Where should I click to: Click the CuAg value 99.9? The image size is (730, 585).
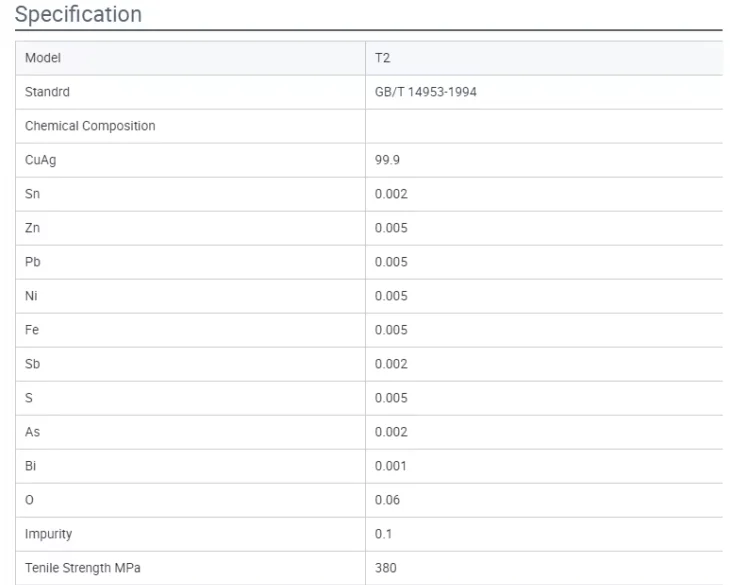(386, 158)
